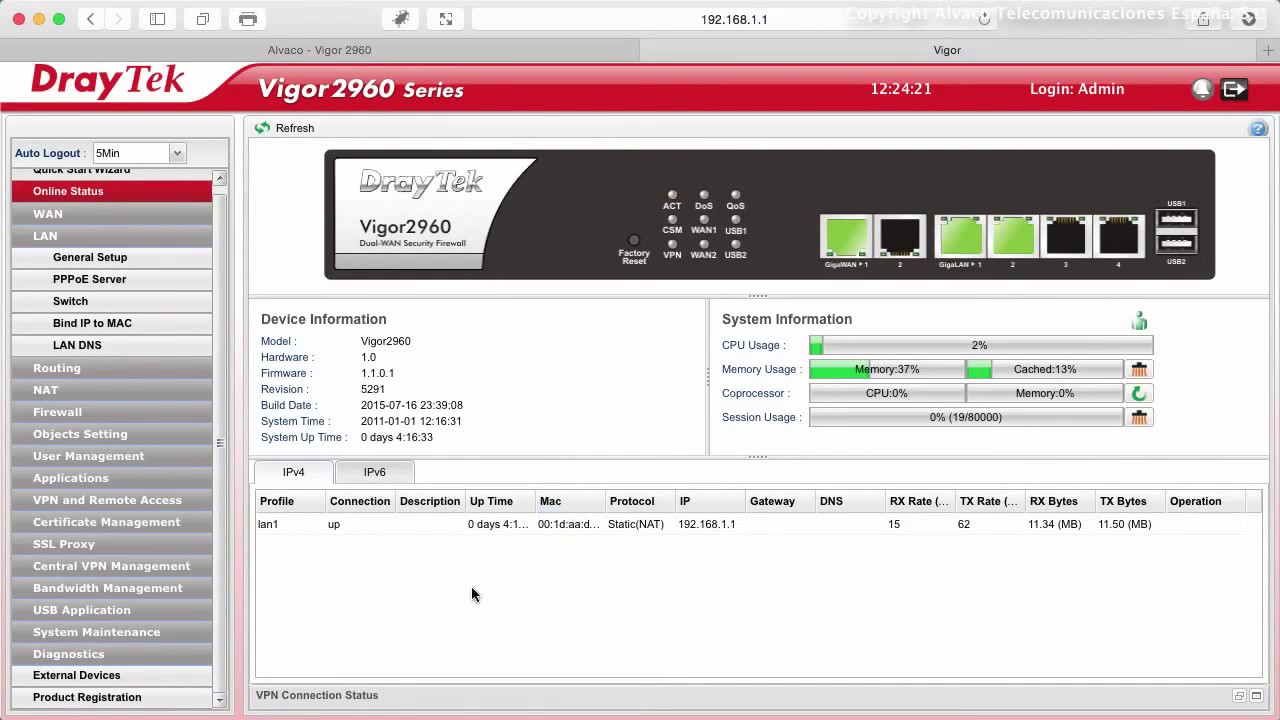
Task: Open Diagnostics menu section
Action: coord(112,654)
